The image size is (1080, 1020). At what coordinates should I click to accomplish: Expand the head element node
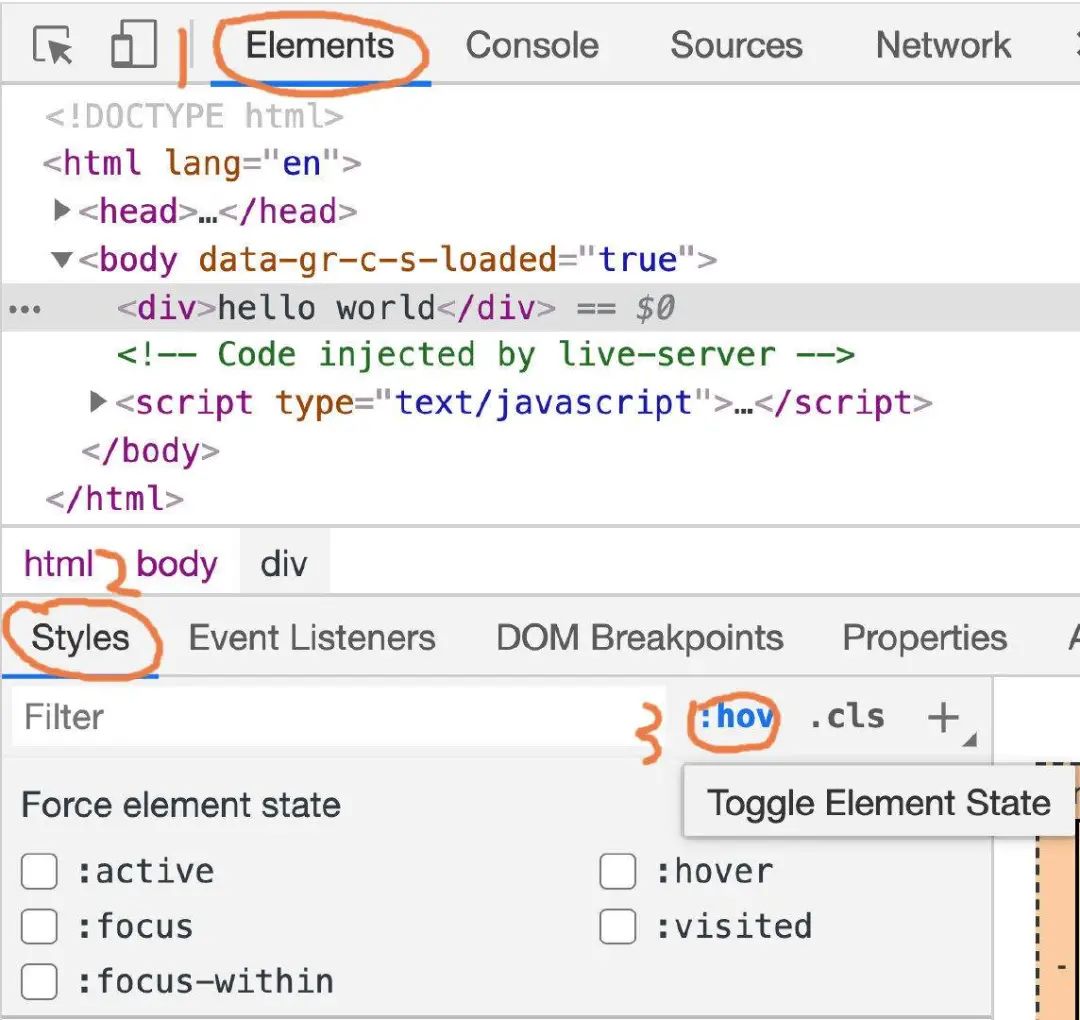pos(61,210)
